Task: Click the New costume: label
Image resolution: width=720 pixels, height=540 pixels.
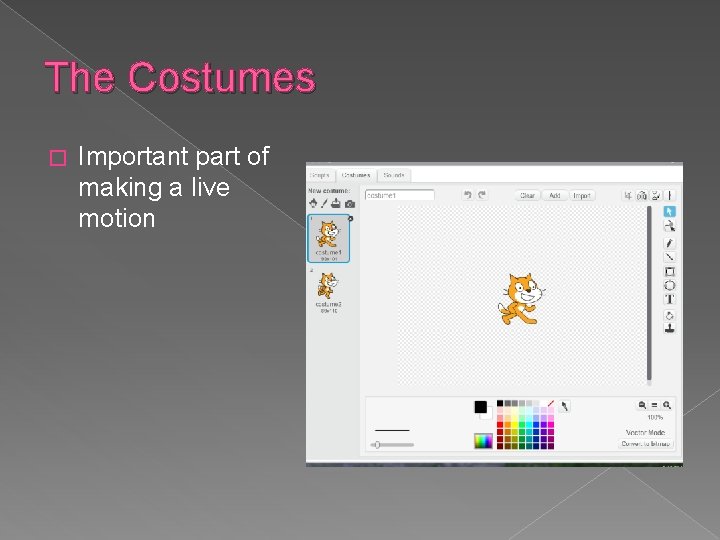Action: coord(329,191)
